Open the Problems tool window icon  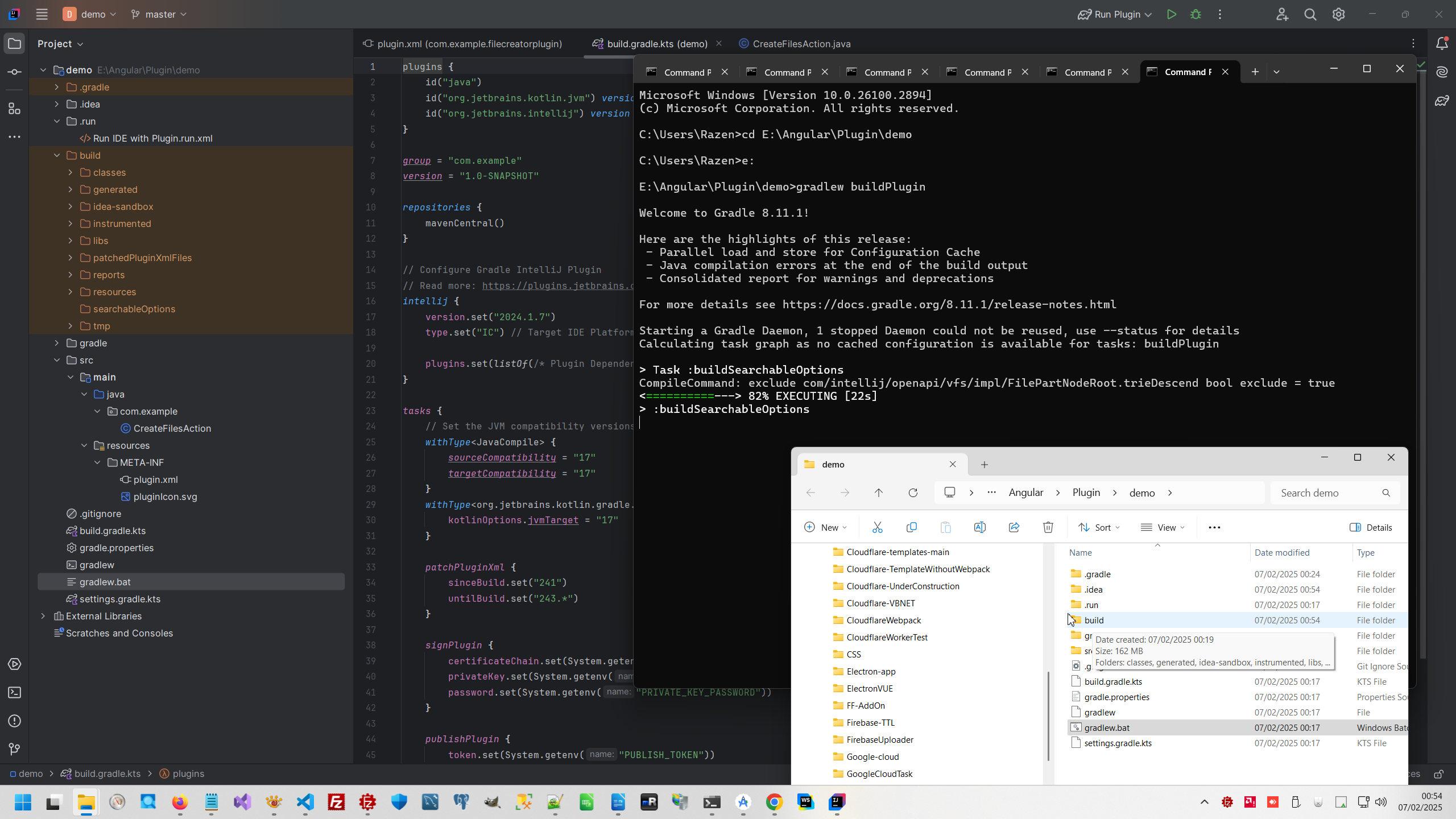(x=15, y=721)
